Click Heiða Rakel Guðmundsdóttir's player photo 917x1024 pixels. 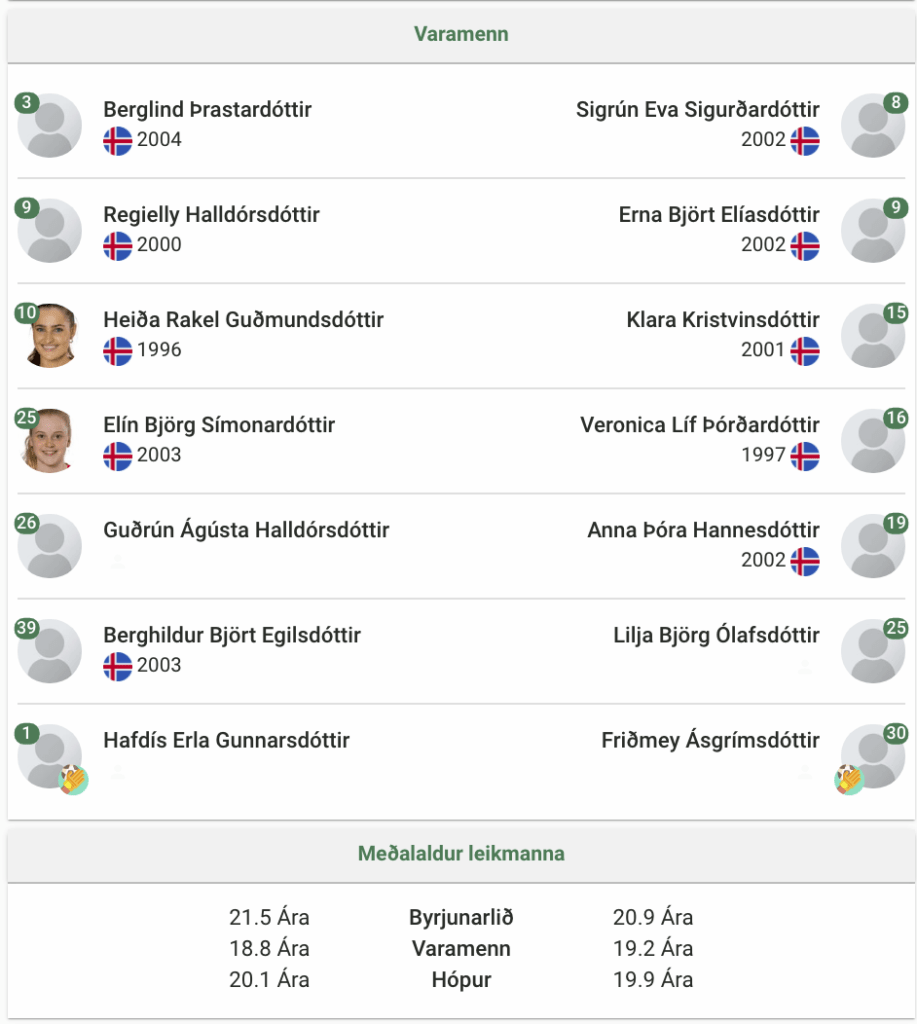pos(50,336)
